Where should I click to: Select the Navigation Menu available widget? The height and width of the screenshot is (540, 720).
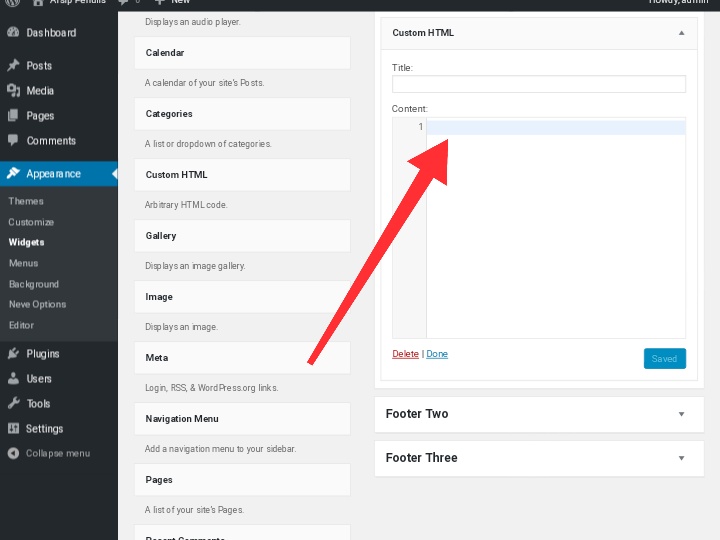(x=242, y=419)
